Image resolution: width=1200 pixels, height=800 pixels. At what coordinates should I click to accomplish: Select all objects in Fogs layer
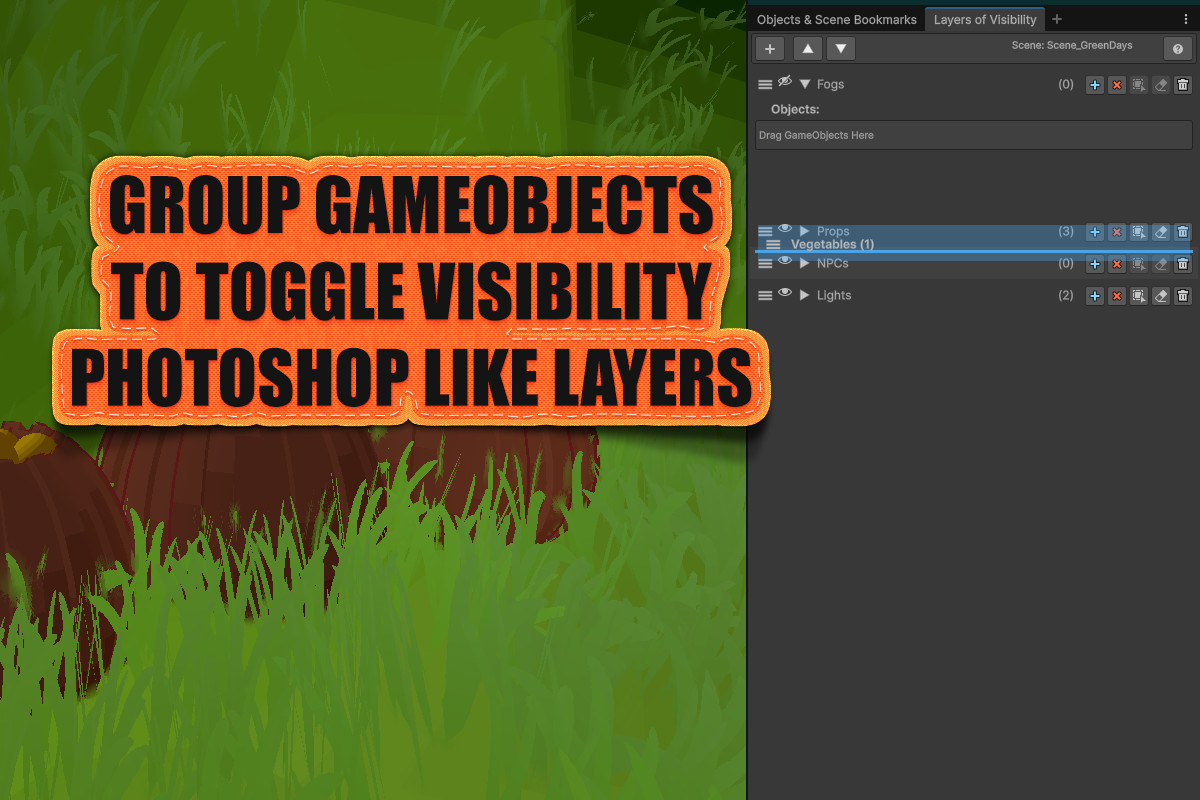pos(1139,85)
